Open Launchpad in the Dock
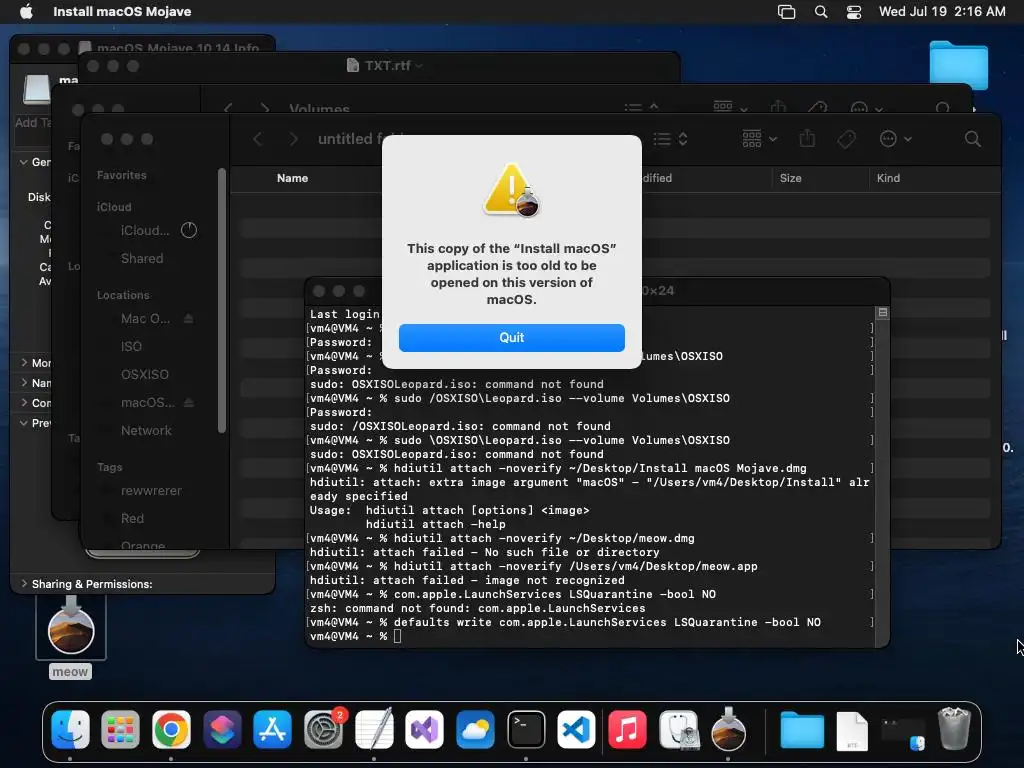1024x768 pixels. pos(120,729)
